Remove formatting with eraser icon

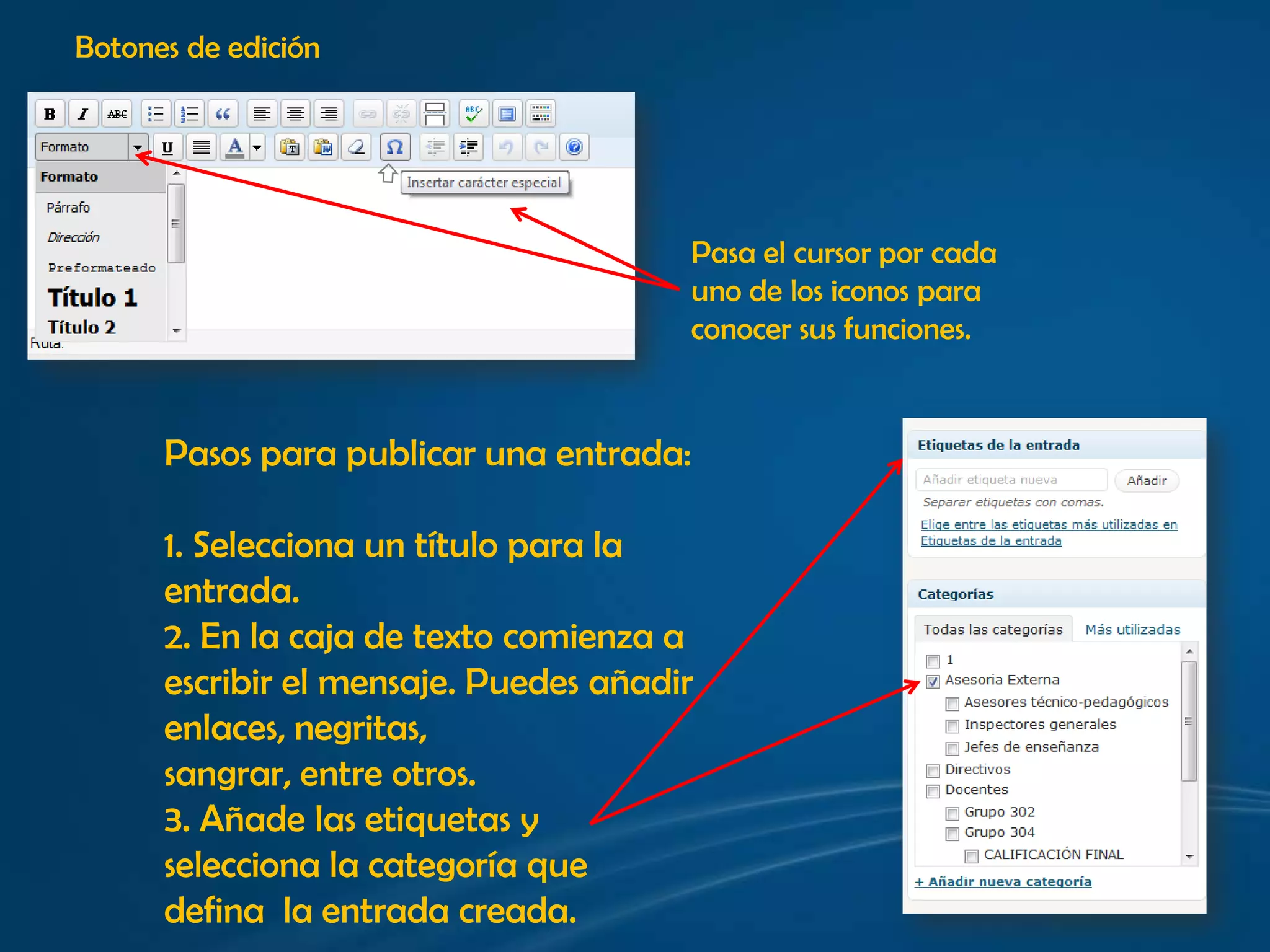pos(357,148)
